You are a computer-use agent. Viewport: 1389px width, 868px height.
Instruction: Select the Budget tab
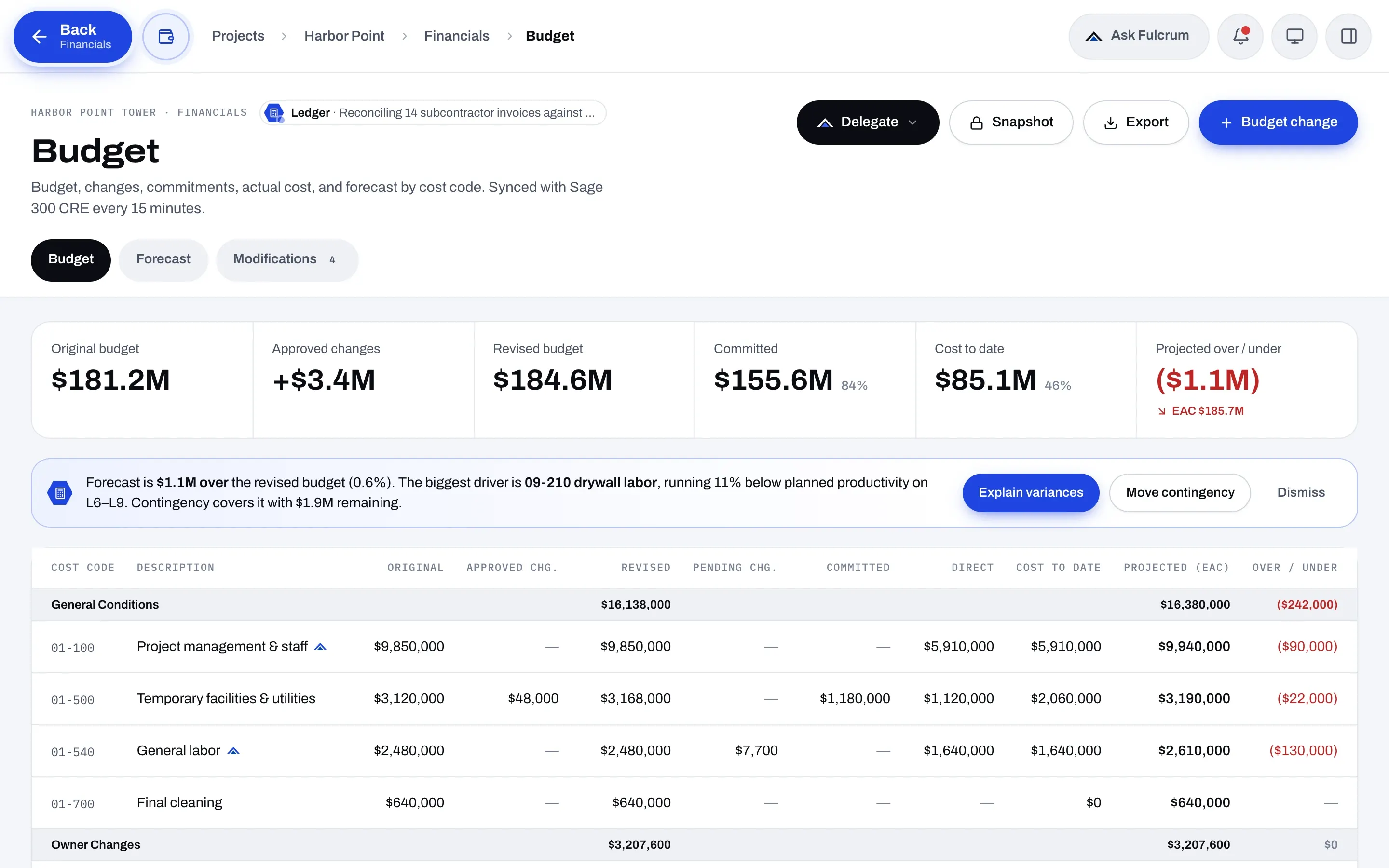[70, 260]
